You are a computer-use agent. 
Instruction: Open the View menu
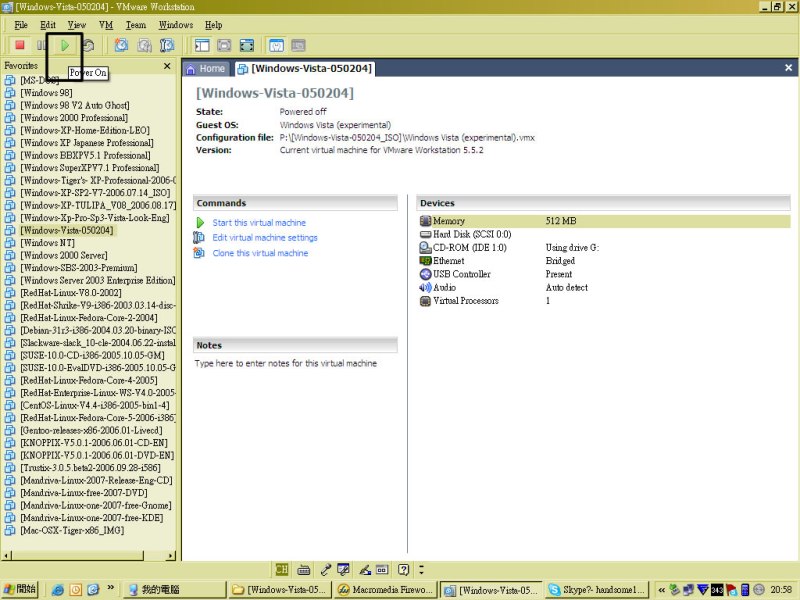(x=77, y=24)
